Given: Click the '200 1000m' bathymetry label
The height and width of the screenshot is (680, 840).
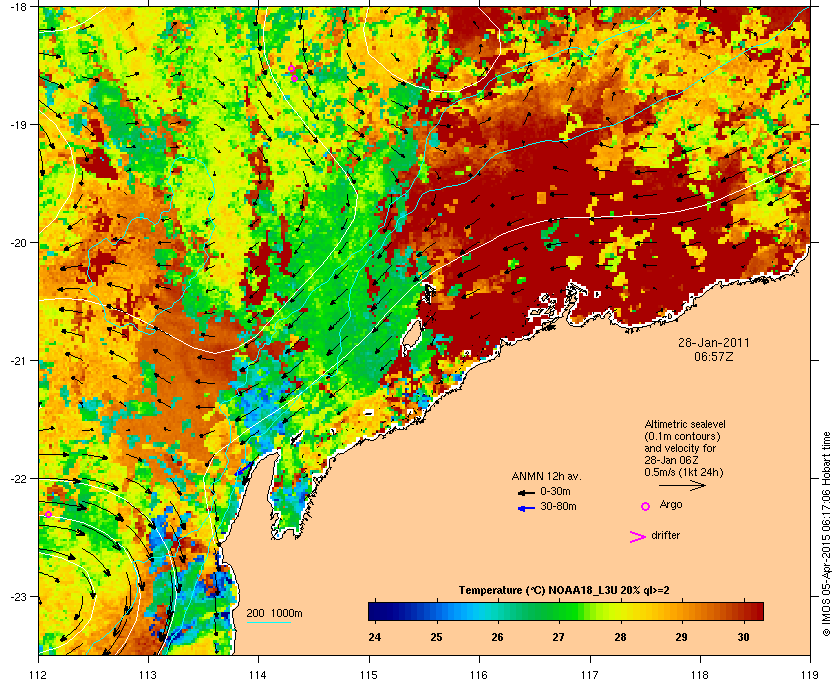Looking at the screenshot, I should 274,613.
